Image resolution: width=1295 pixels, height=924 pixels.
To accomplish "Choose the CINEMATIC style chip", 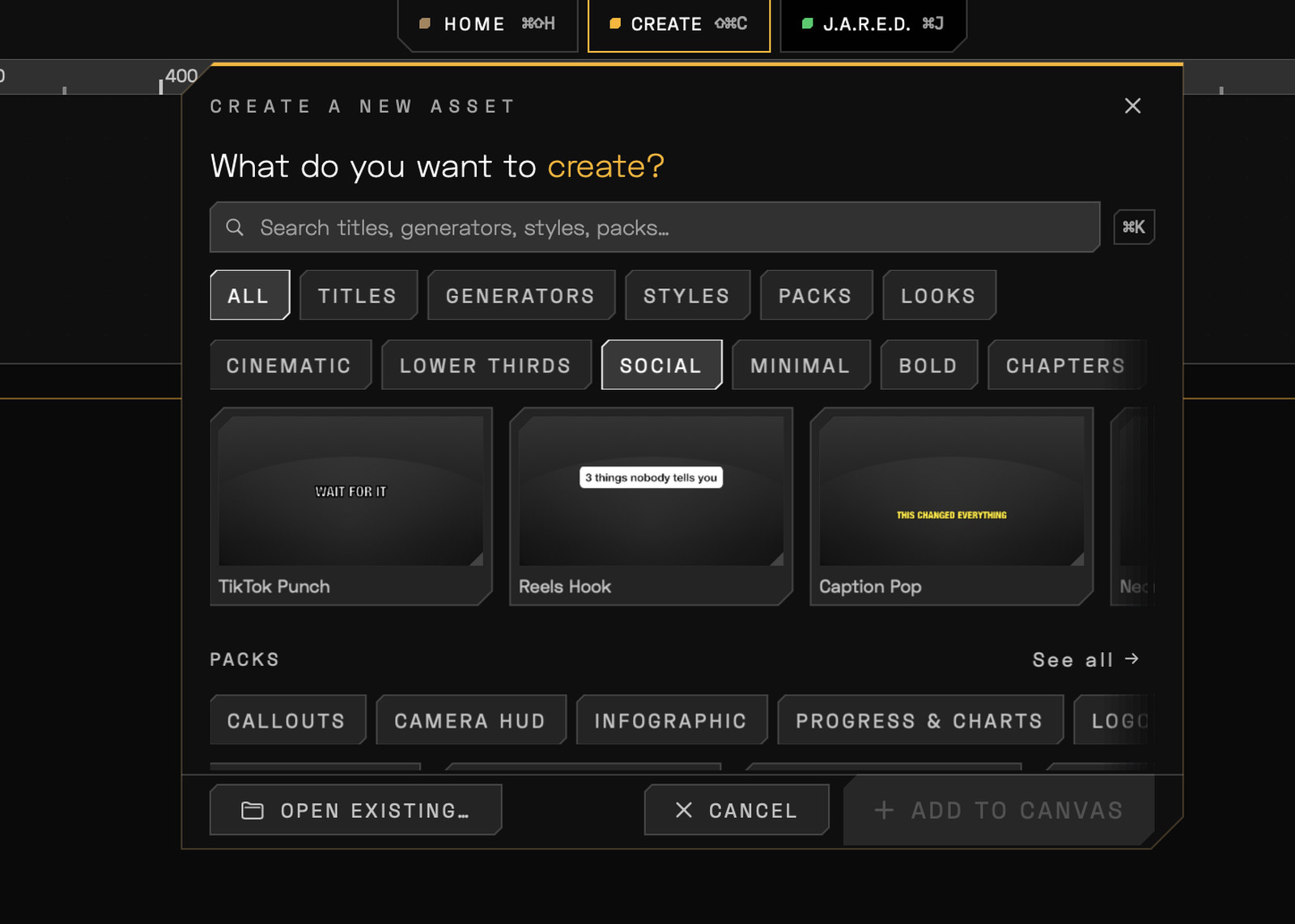I will (290, 365).
